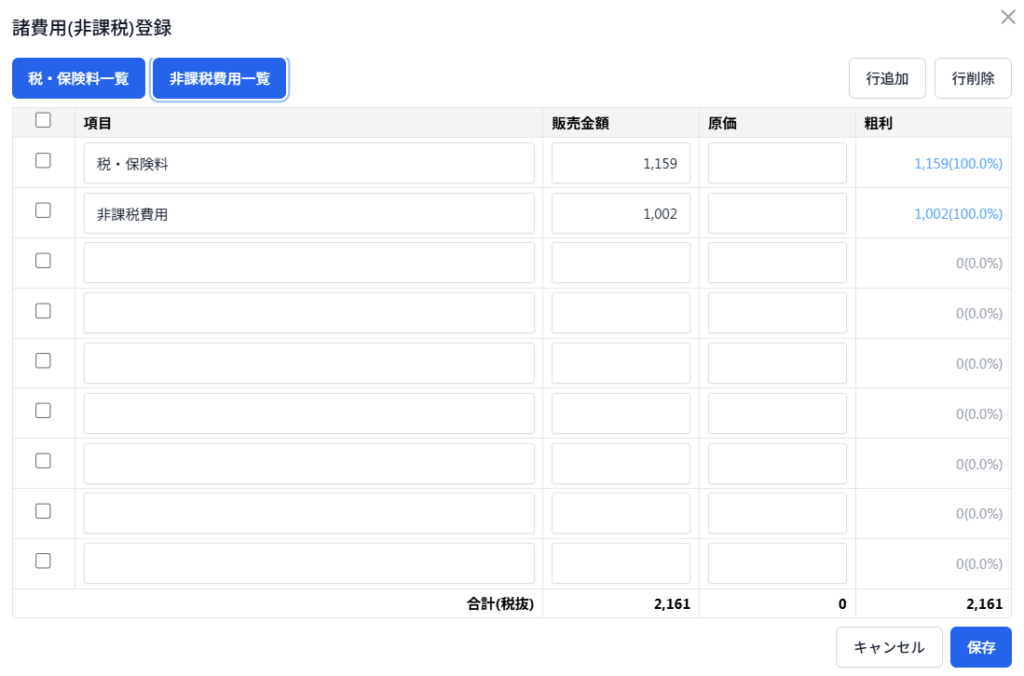
Task: Click the 税・保険料 item name field
Action: [x=309, y=163]
